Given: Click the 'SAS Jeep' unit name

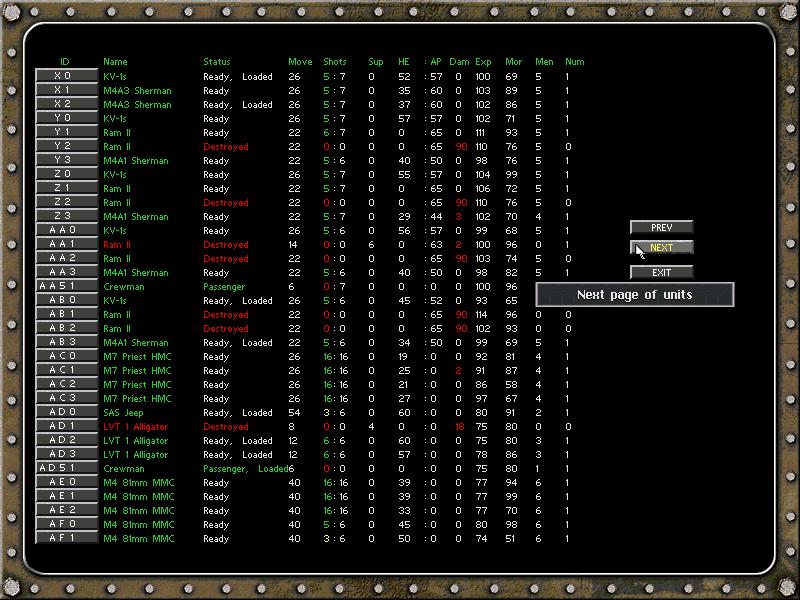Looking at the screenshot, I should pyautogui.click(x=123, y=413).
